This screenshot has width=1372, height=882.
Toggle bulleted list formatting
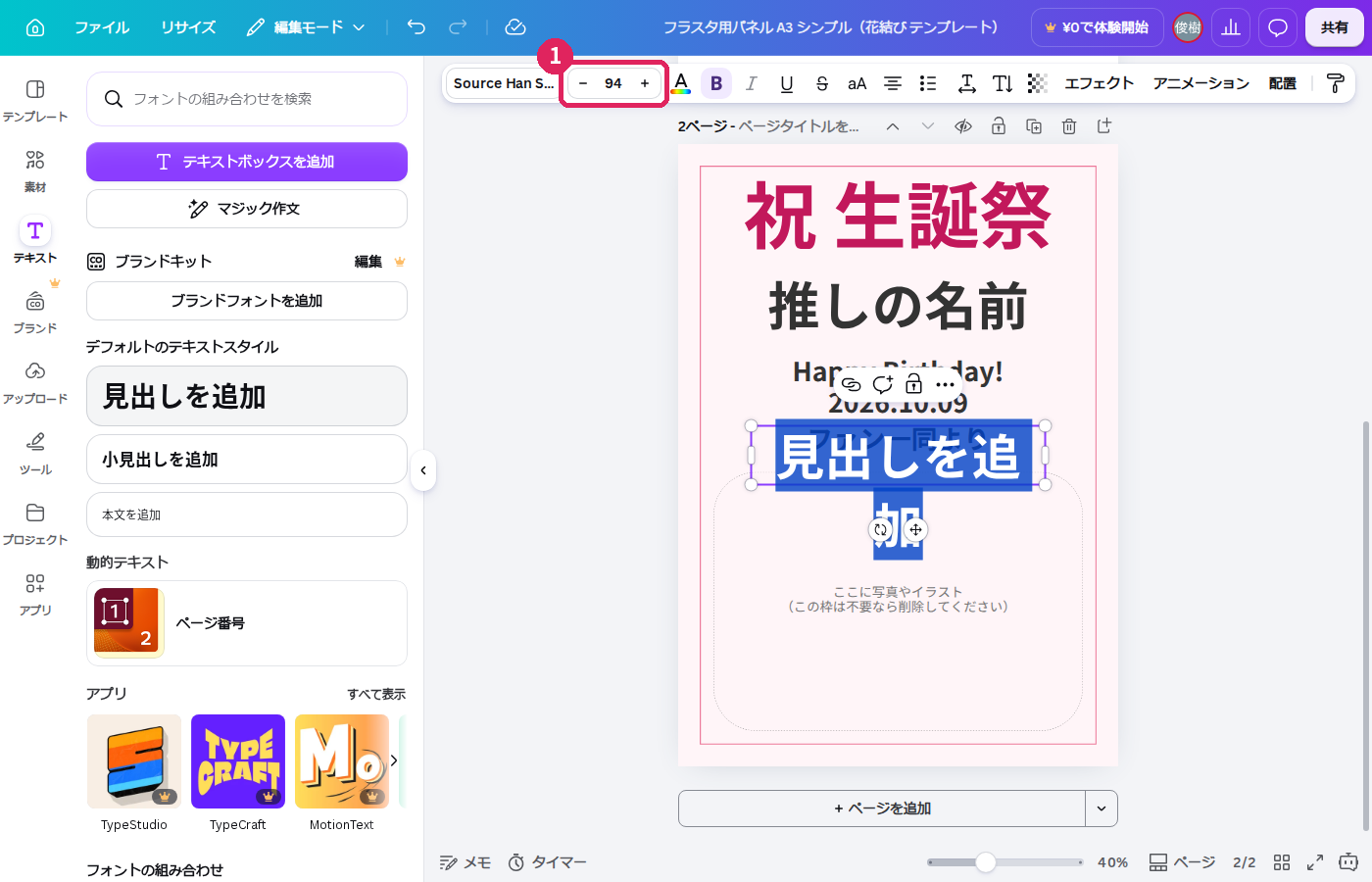pos(928,83)
